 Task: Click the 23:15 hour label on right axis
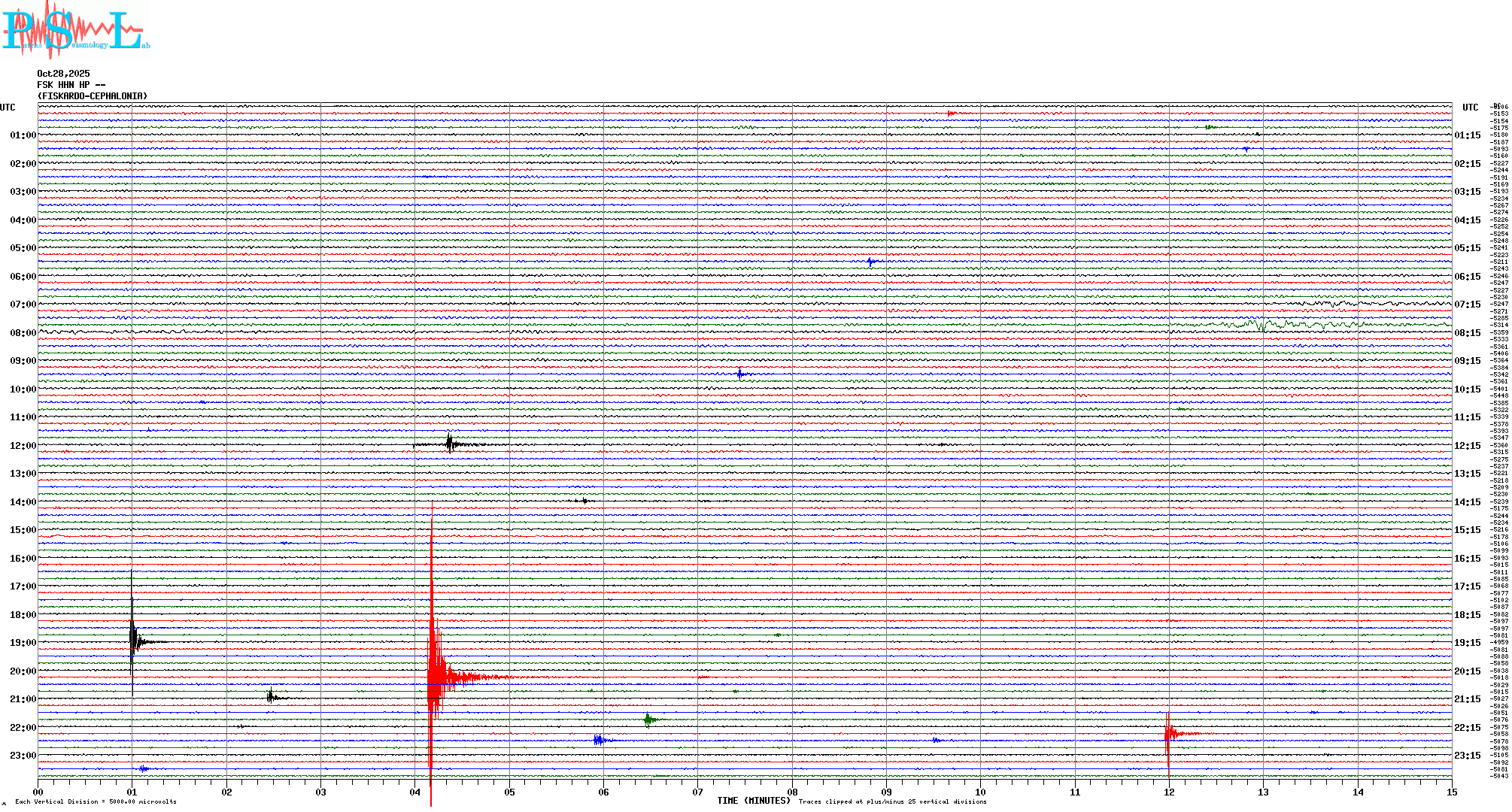click(1467, 756)
